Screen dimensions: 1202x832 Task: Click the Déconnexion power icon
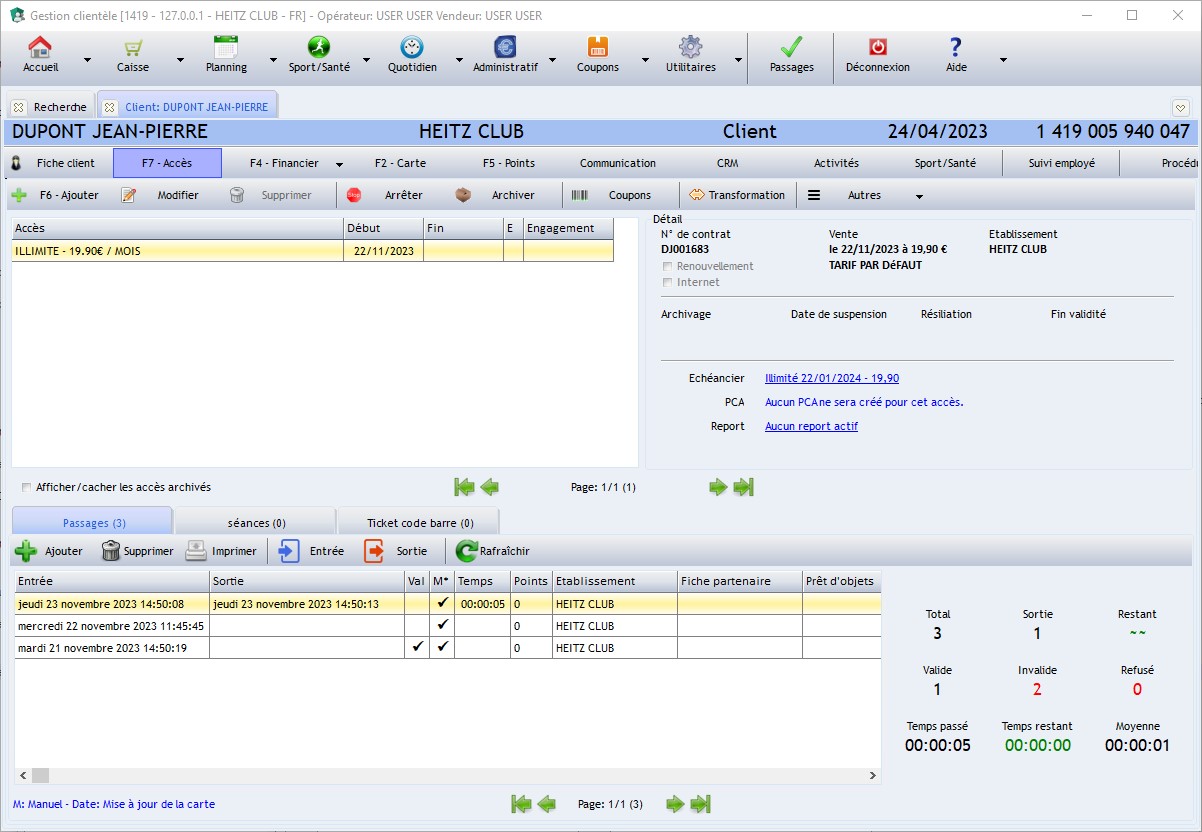877,47
